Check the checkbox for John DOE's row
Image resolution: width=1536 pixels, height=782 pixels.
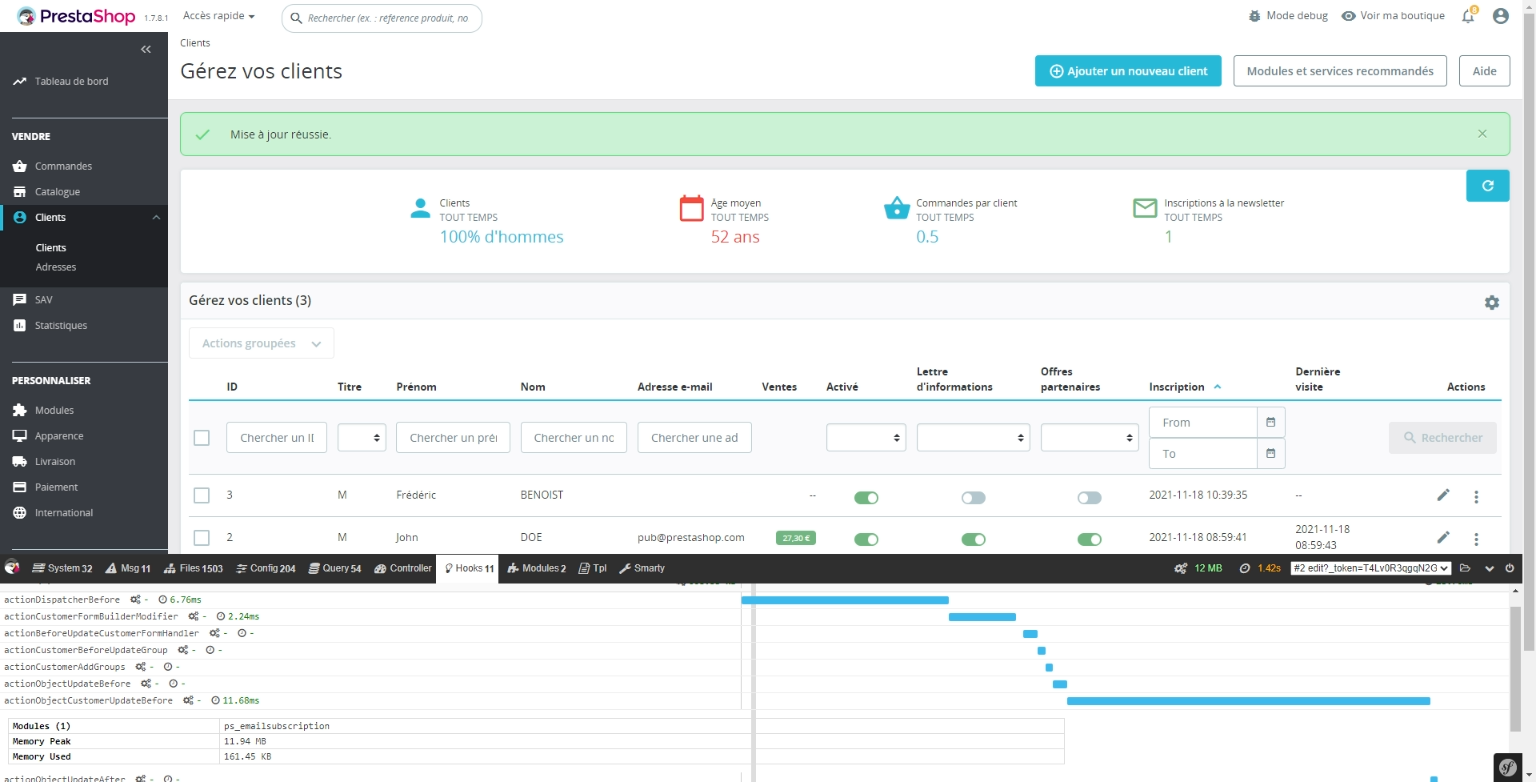(202, 537)
